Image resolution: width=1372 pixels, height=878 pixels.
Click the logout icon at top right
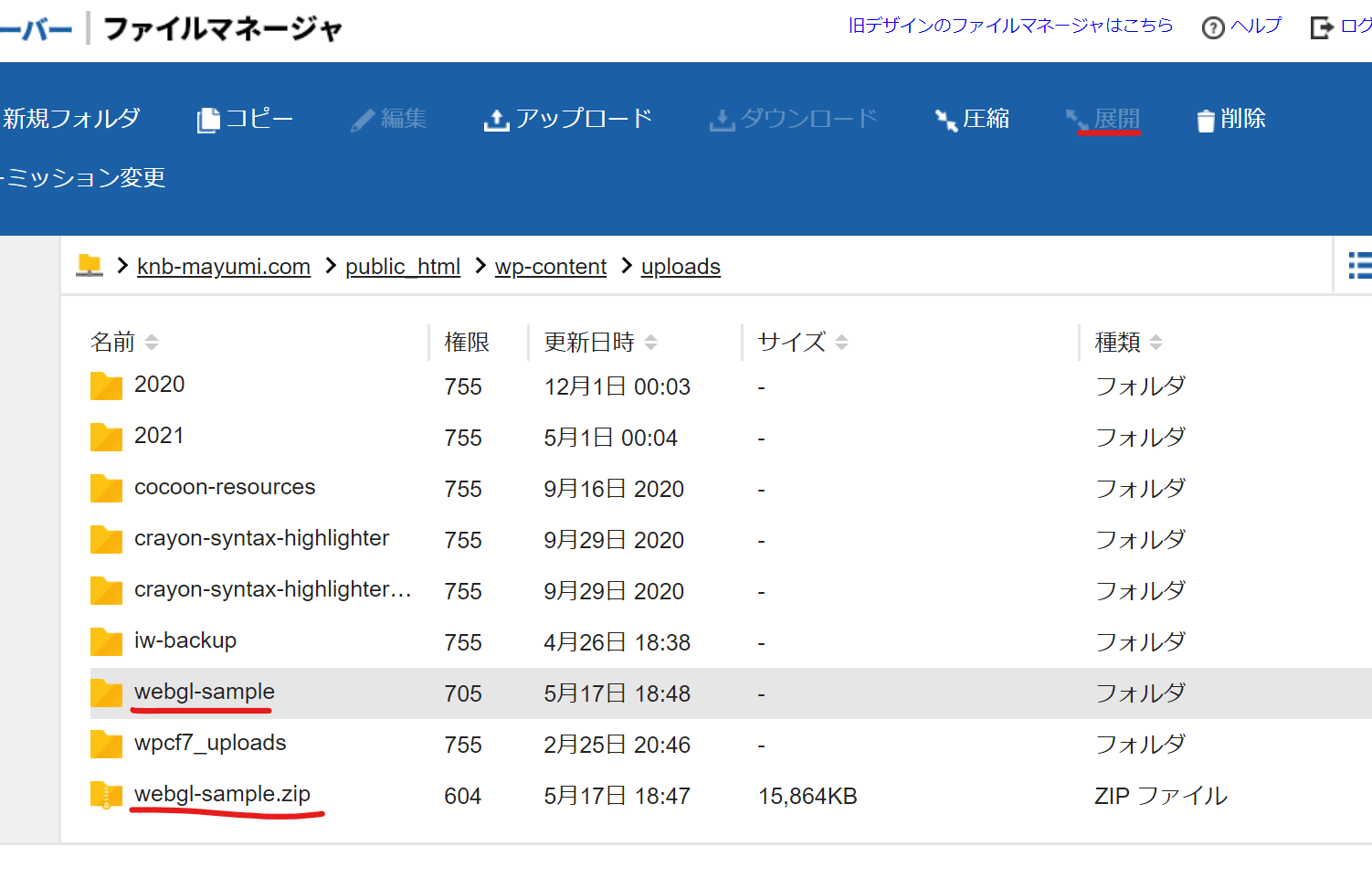(x=1321, y=27)
